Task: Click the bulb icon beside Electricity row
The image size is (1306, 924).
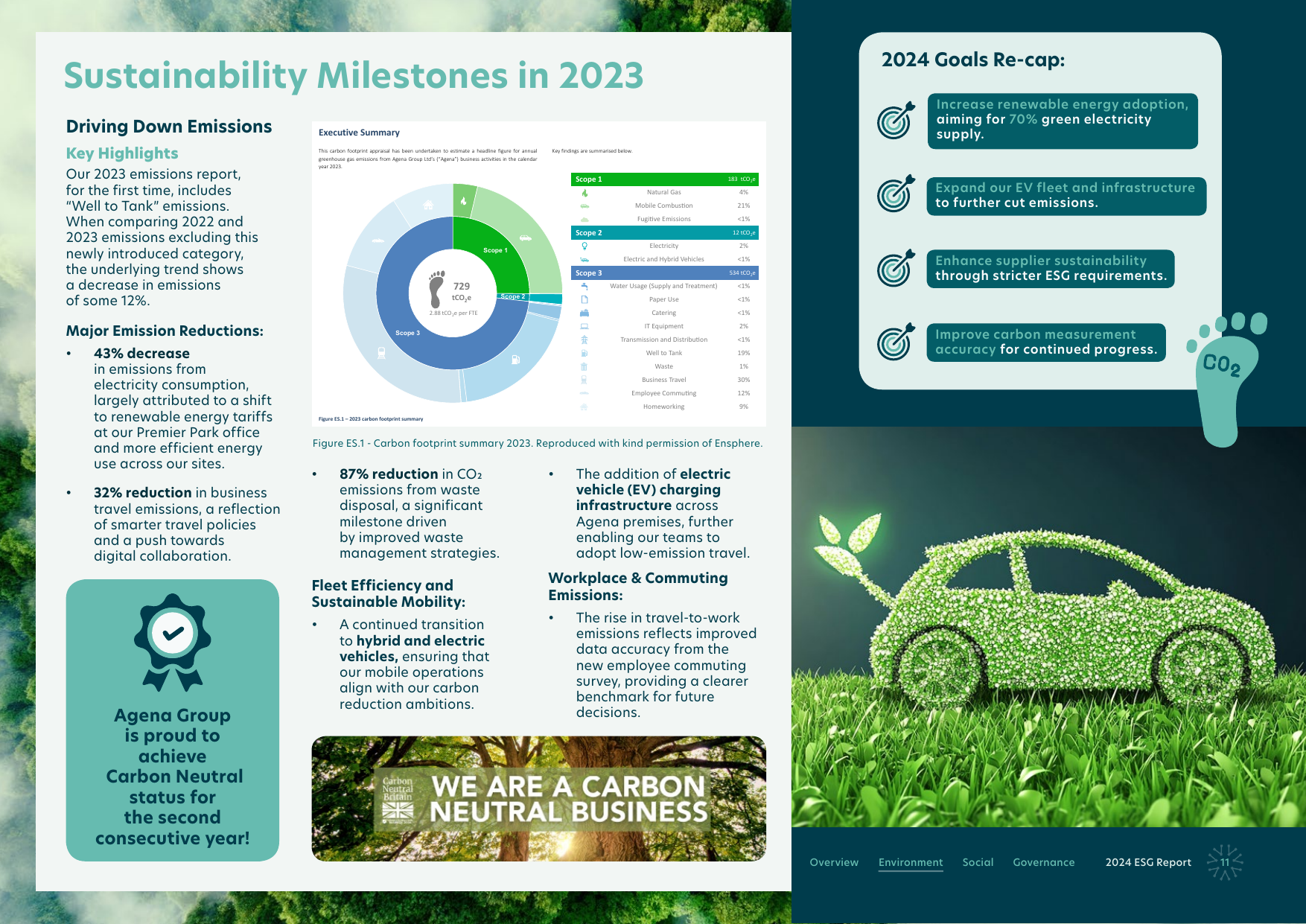Action: coord(584,246)
